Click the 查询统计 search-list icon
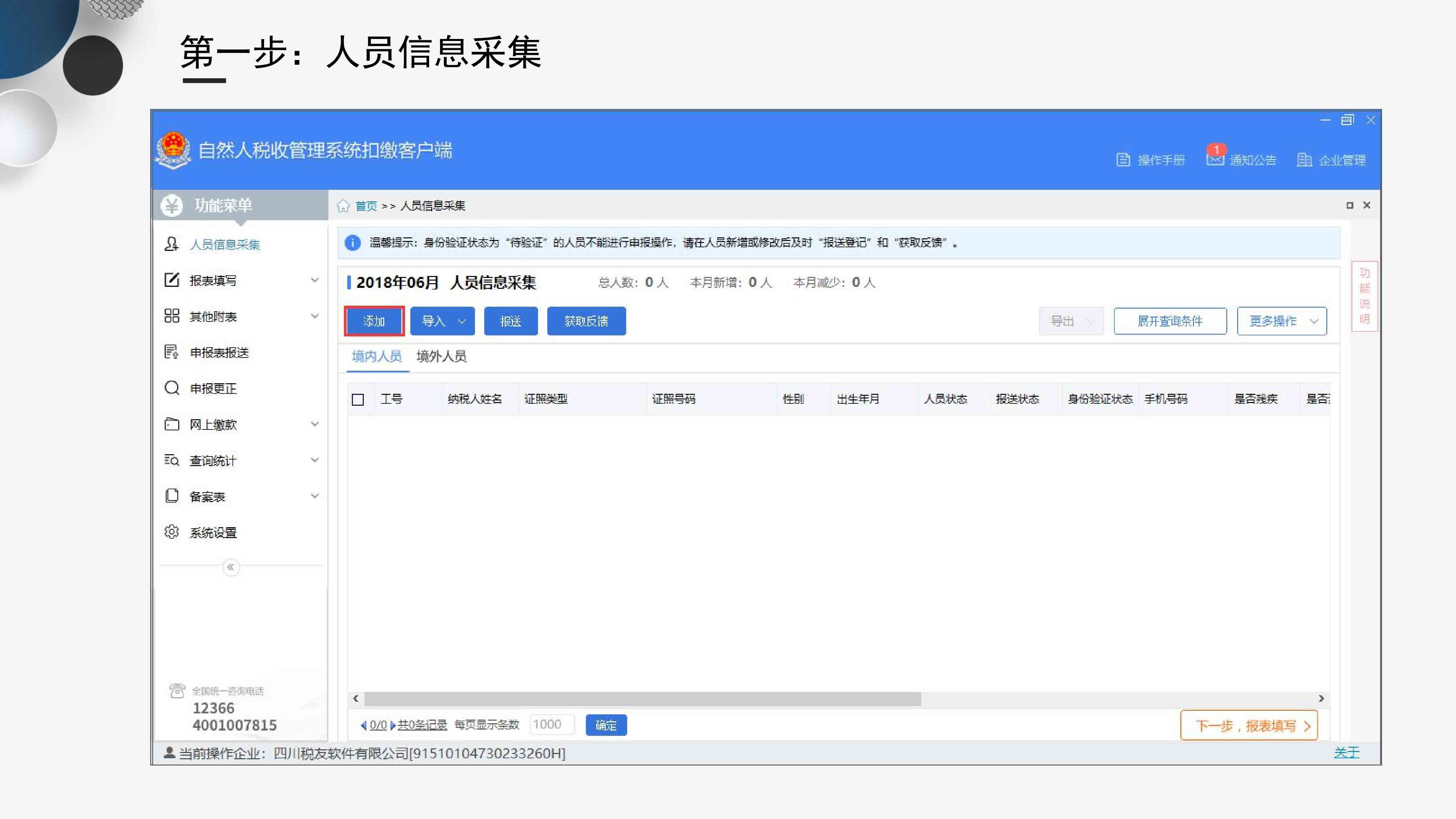Image resolution: width=1456 pixels, height=819 pixels. pos(171,460)
